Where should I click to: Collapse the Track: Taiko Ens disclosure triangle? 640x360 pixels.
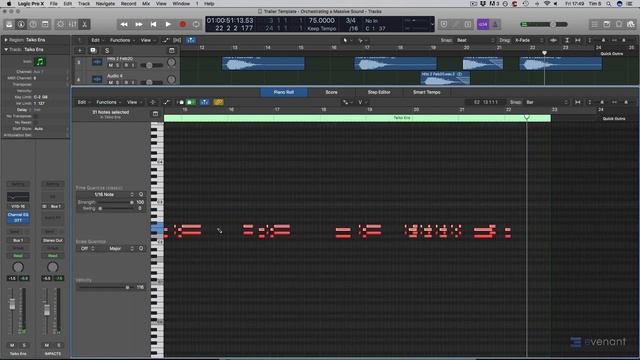coord(6,49)
